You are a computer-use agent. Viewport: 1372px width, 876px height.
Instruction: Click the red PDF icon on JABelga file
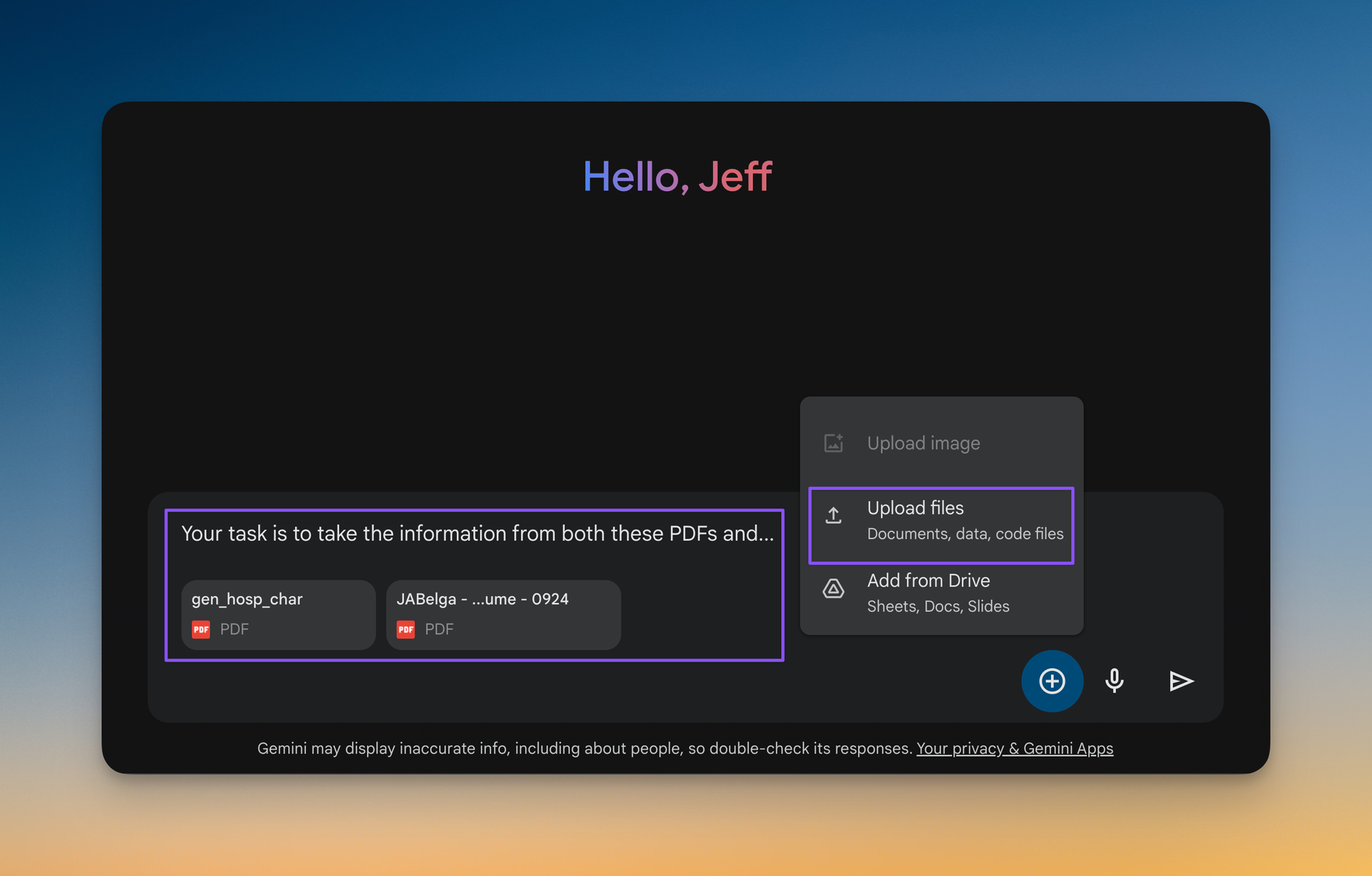coord(406,629)
